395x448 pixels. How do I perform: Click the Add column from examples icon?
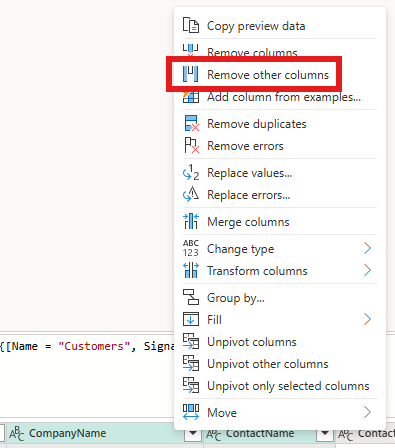[x=191, y=97]
